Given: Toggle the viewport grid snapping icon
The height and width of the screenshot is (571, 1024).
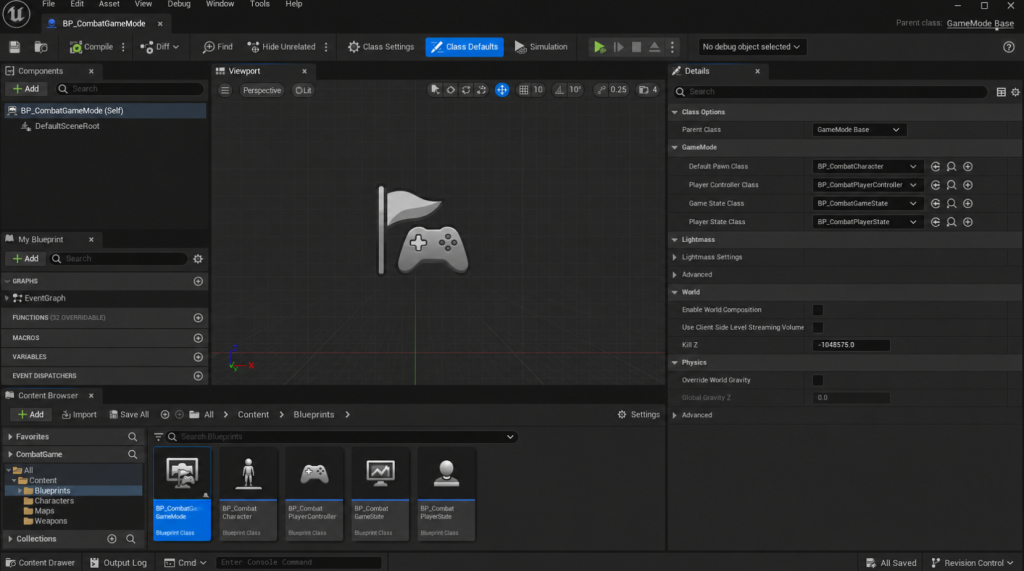Looking at the screenshot, I should pos(524,90).
